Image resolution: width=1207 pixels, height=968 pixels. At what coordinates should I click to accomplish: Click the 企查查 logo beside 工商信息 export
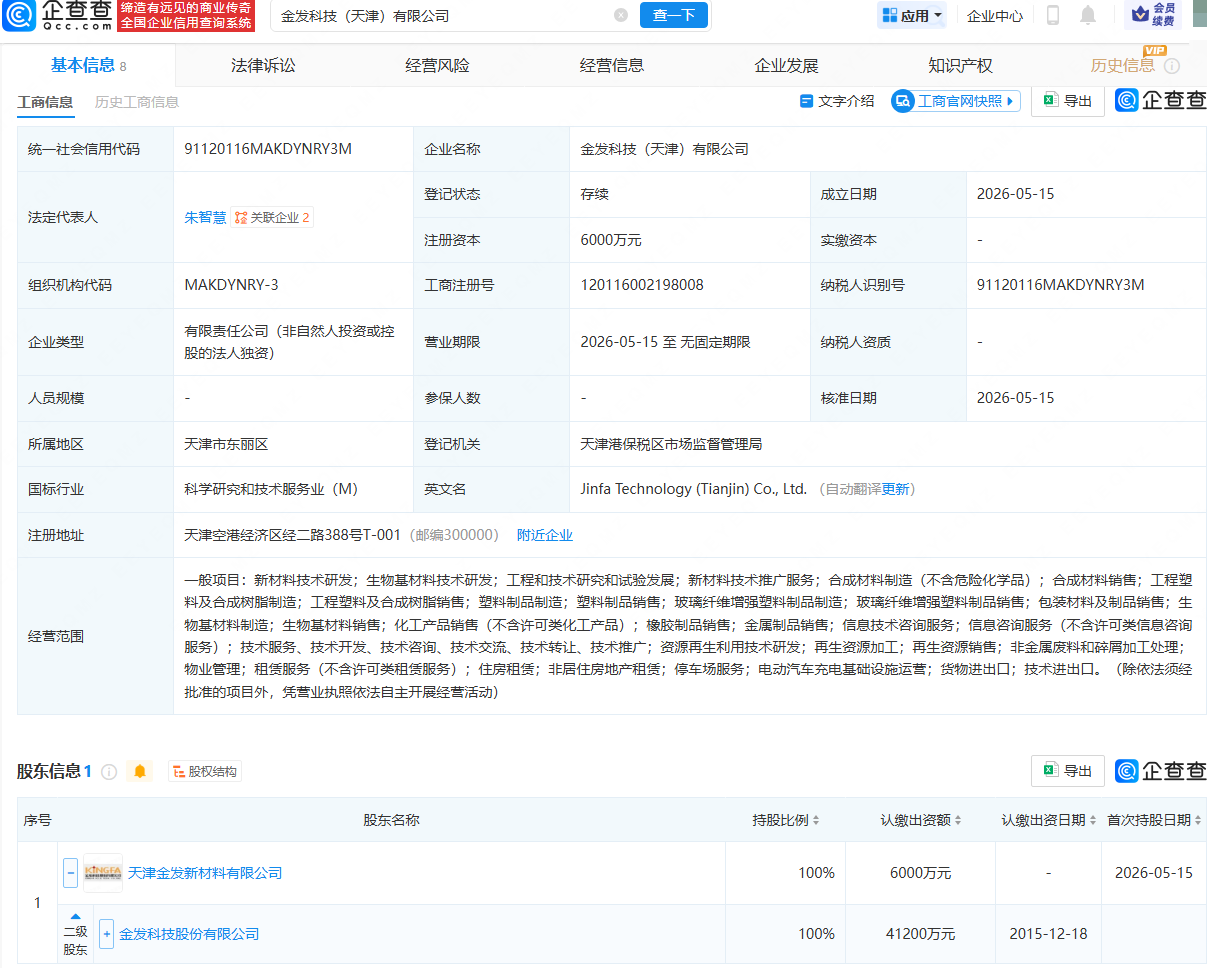[x=1161, y=100]
